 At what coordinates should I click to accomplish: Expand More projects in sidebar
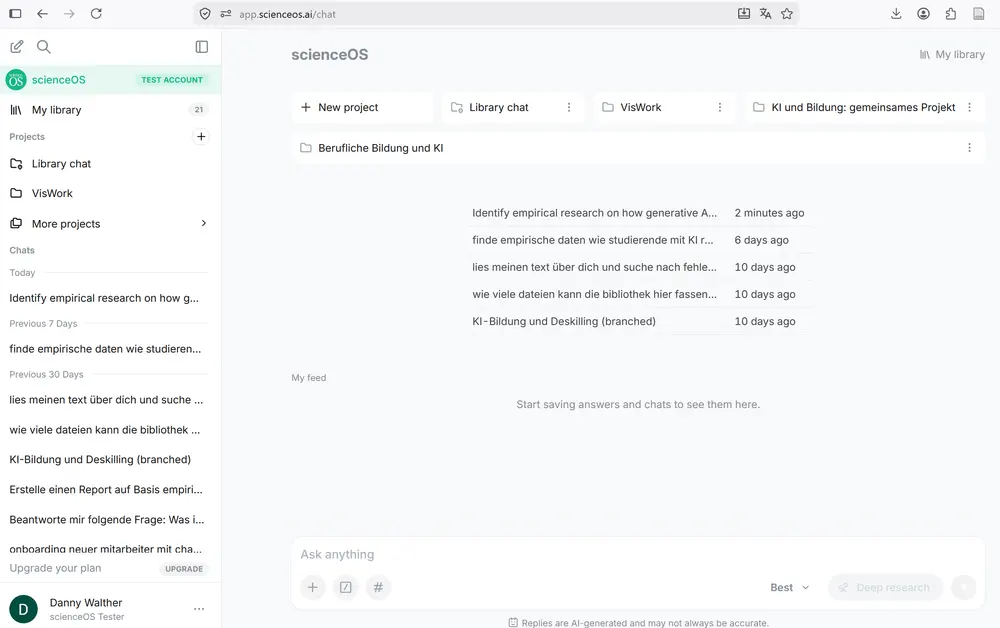point(110,224)
